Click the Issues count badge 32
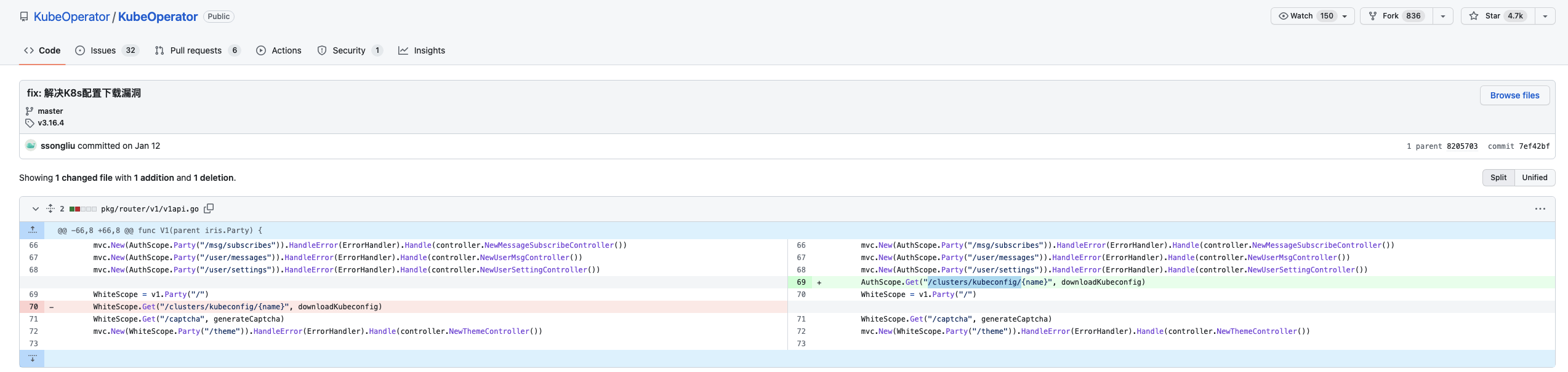This screenshot has height=372, width=1568. pyautogui.click(x=131, y=50)
